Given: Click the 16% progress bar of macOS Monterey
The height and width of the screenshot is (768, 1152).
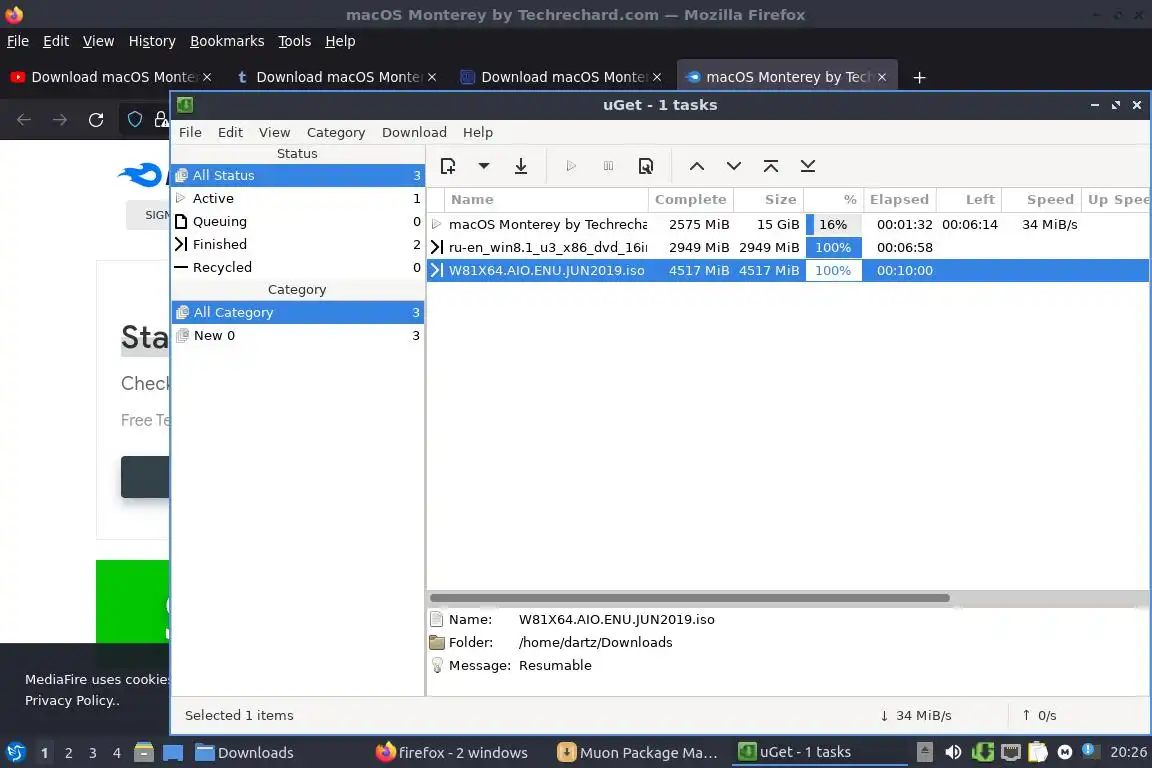Looking at the screenshot, I should pos(834,224).
